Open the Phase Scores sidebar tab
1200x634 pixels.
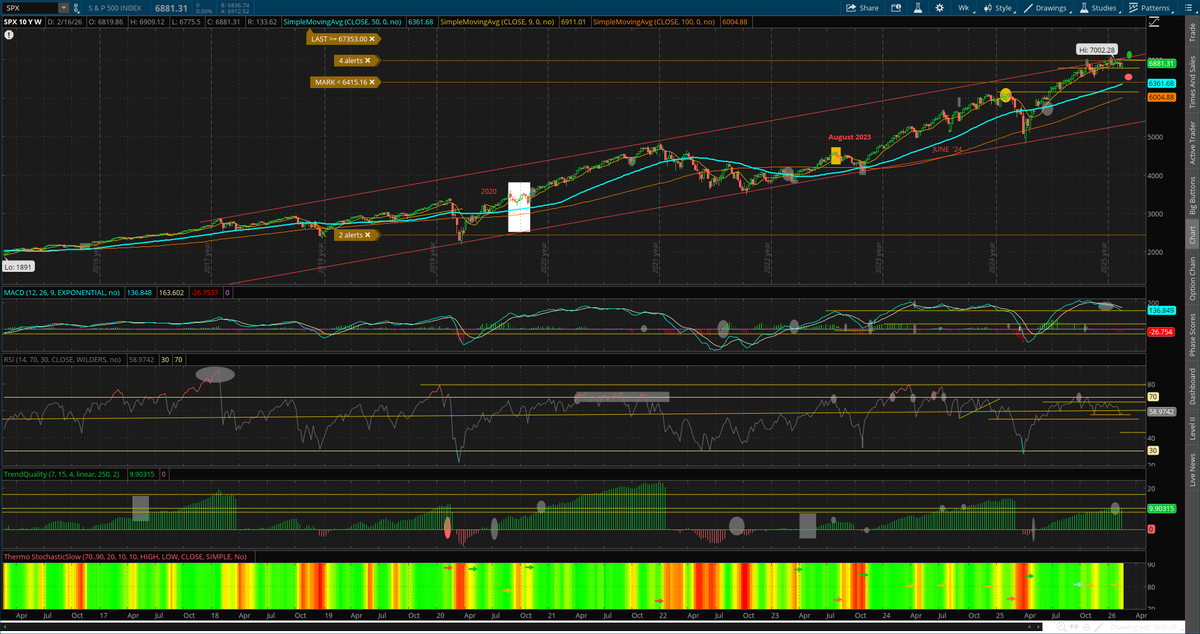coord(1192,335)
